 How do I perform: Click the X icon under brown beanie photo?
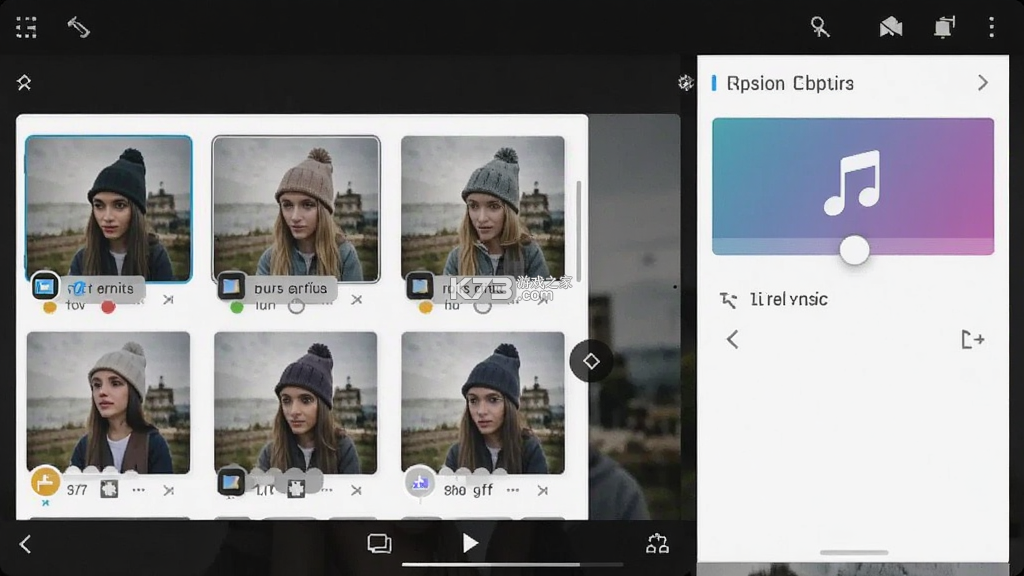pos(356,300)
